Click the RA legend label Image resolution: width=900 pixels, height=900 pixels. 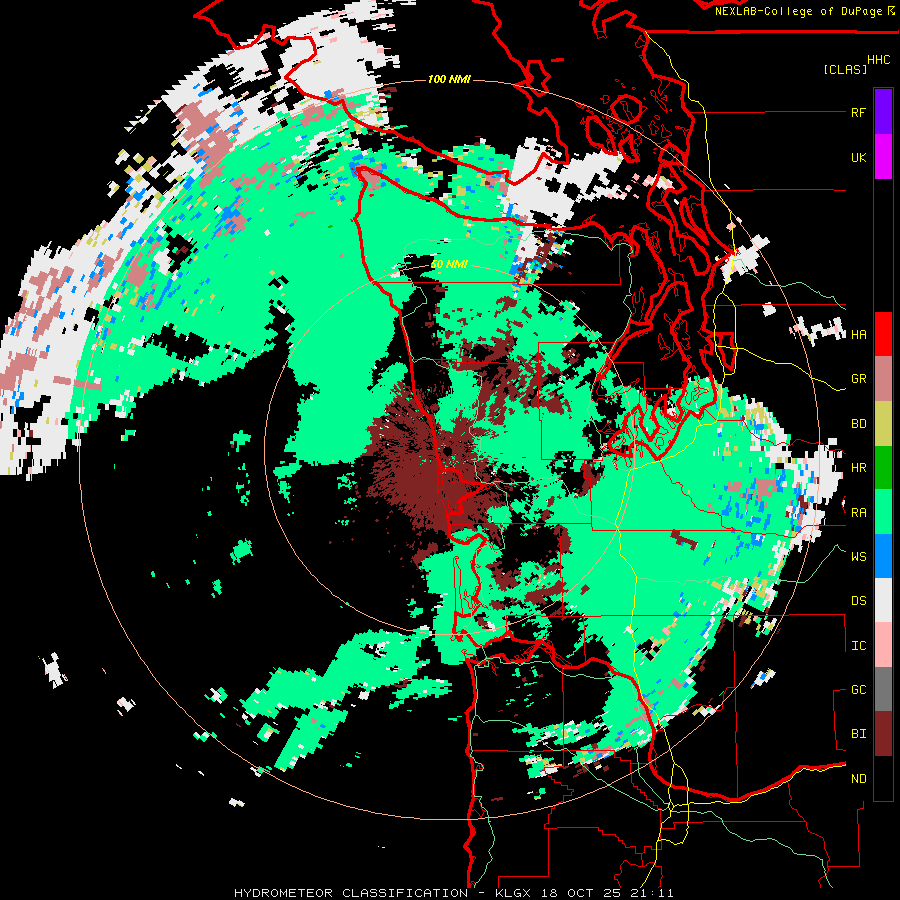click(858, 512)
